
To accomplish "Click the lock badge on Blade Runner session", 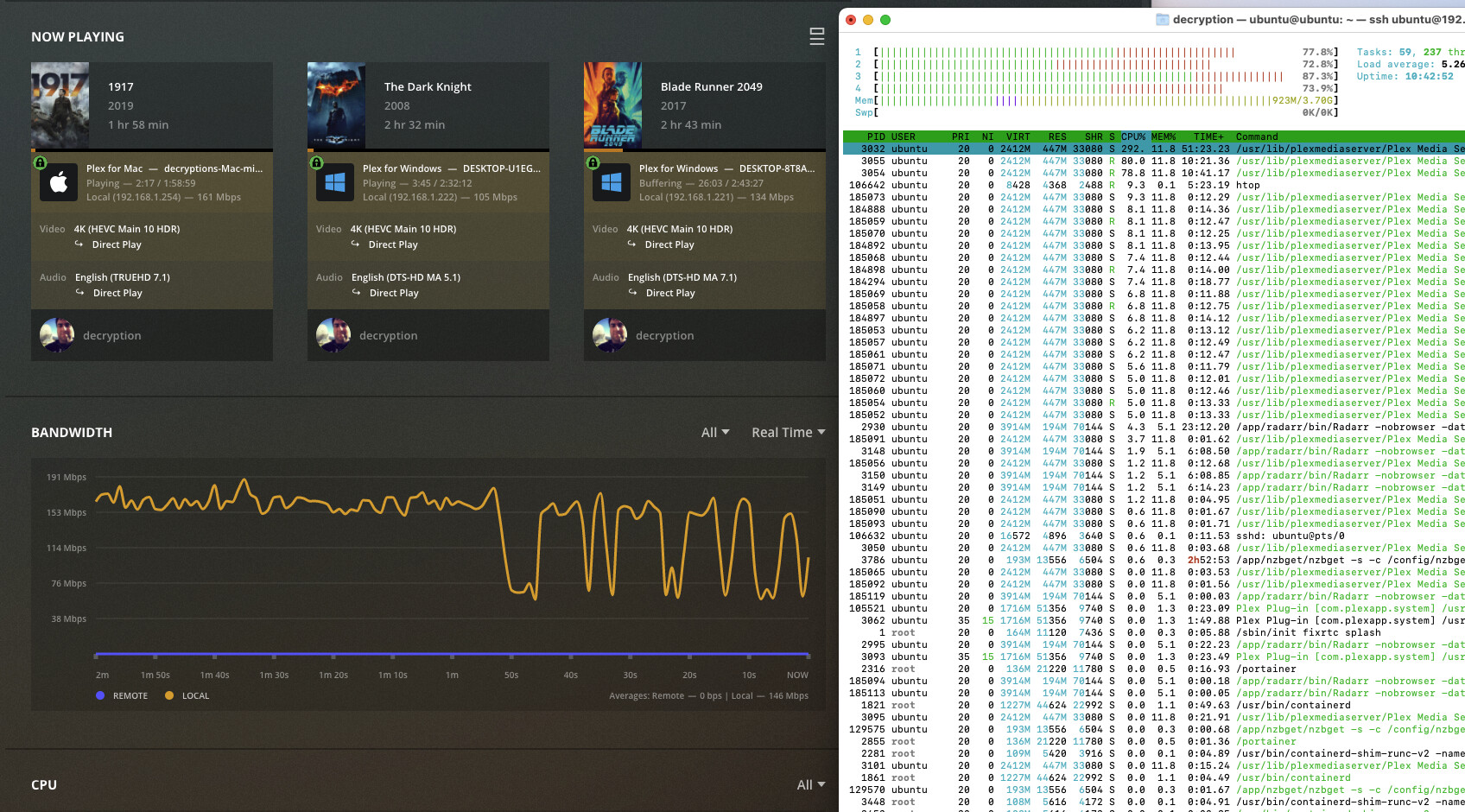I will coord(593,162).
